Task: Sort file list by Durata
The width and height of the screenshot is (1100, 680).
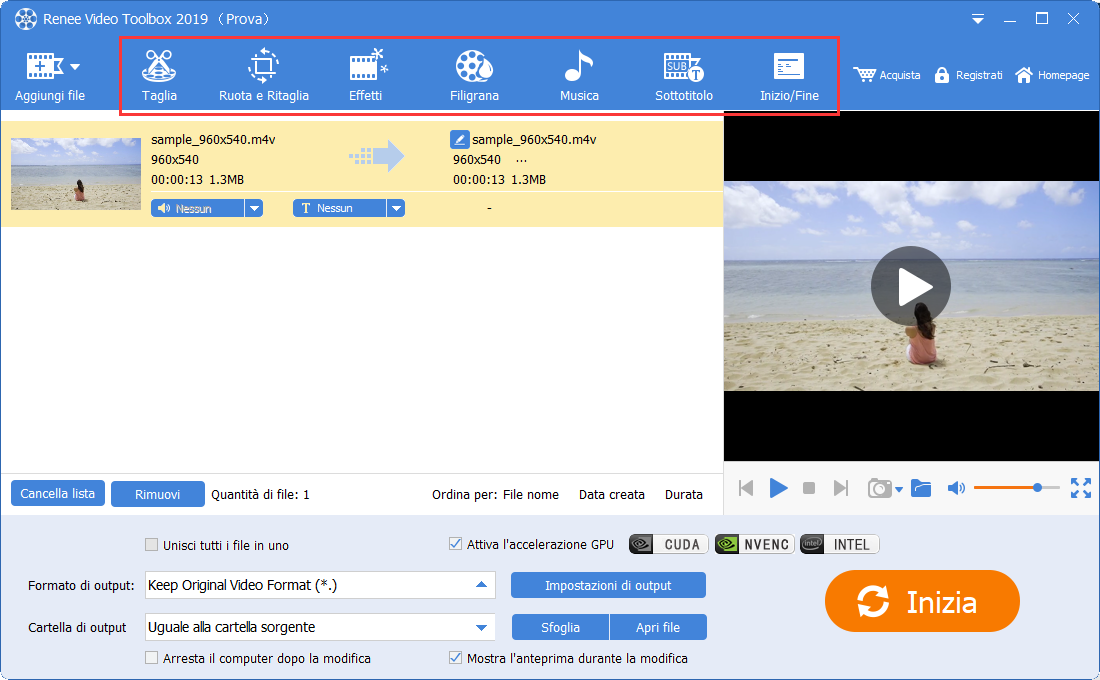Action: point(684,495)
